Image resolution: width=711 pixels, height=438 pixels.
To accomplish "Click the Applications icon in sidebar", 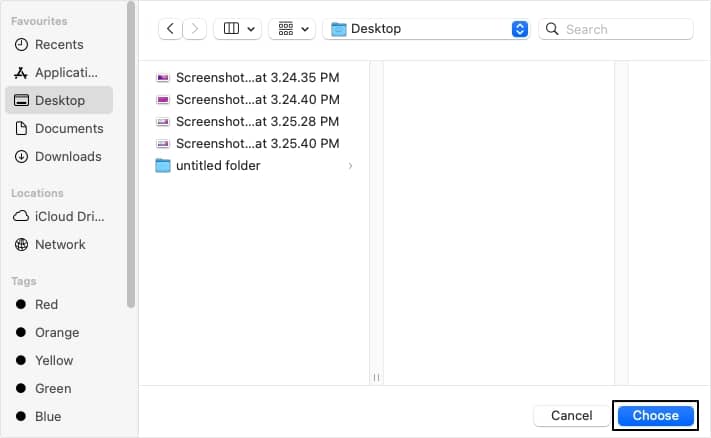I will coord(21,73).
